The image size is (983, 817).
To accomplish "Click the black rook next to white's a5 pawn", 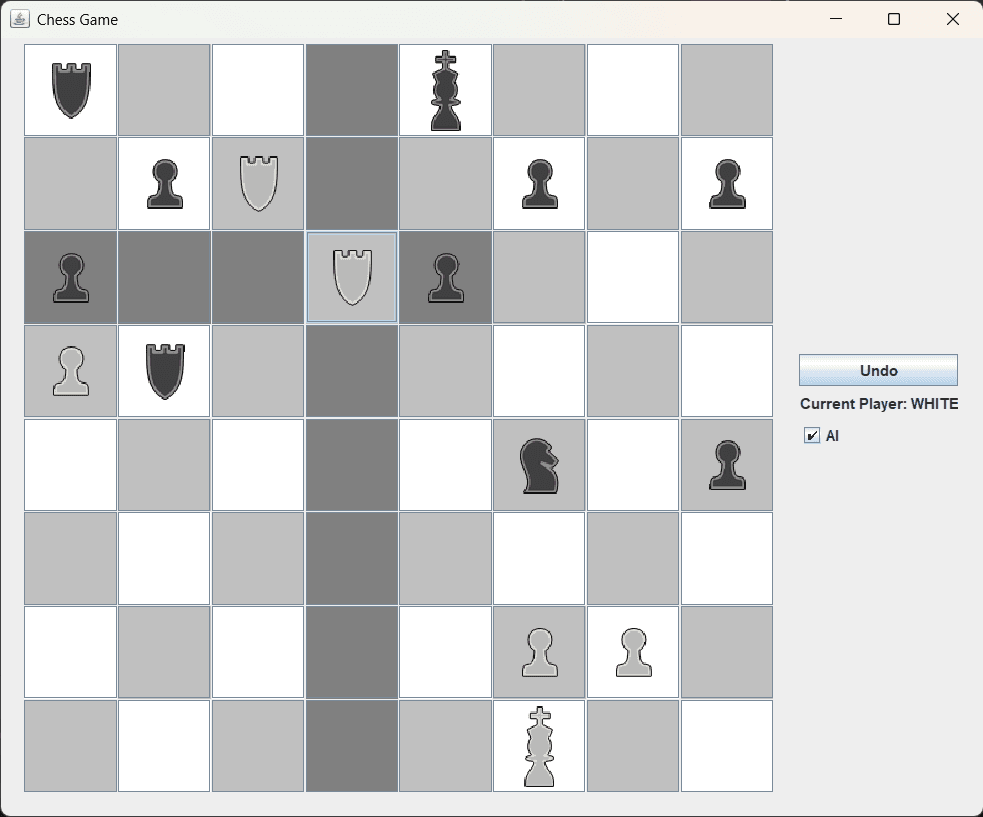I will click(164, 371).
